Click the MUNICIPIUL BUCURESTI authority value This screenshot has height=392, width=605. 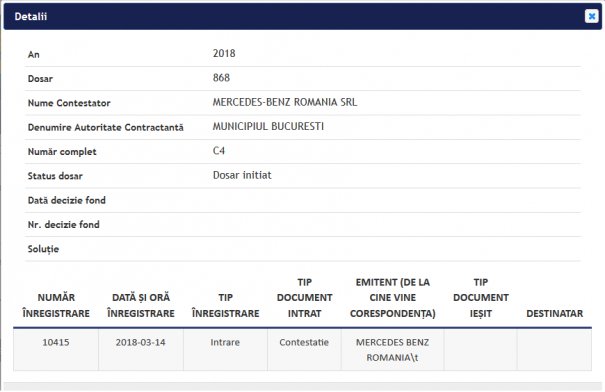click(268, 127)
